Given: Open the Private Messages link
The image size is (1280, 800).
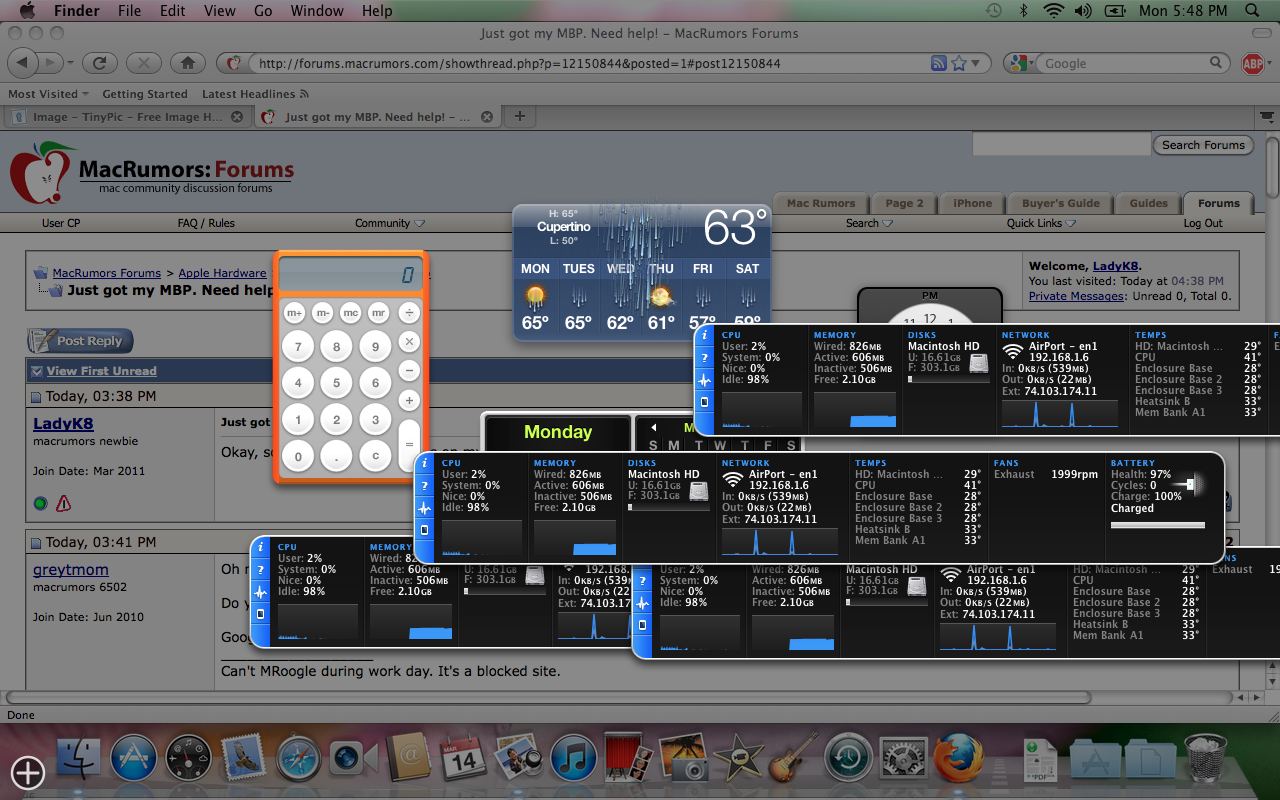Looking at the screenshot, I should pos(1076,296).
